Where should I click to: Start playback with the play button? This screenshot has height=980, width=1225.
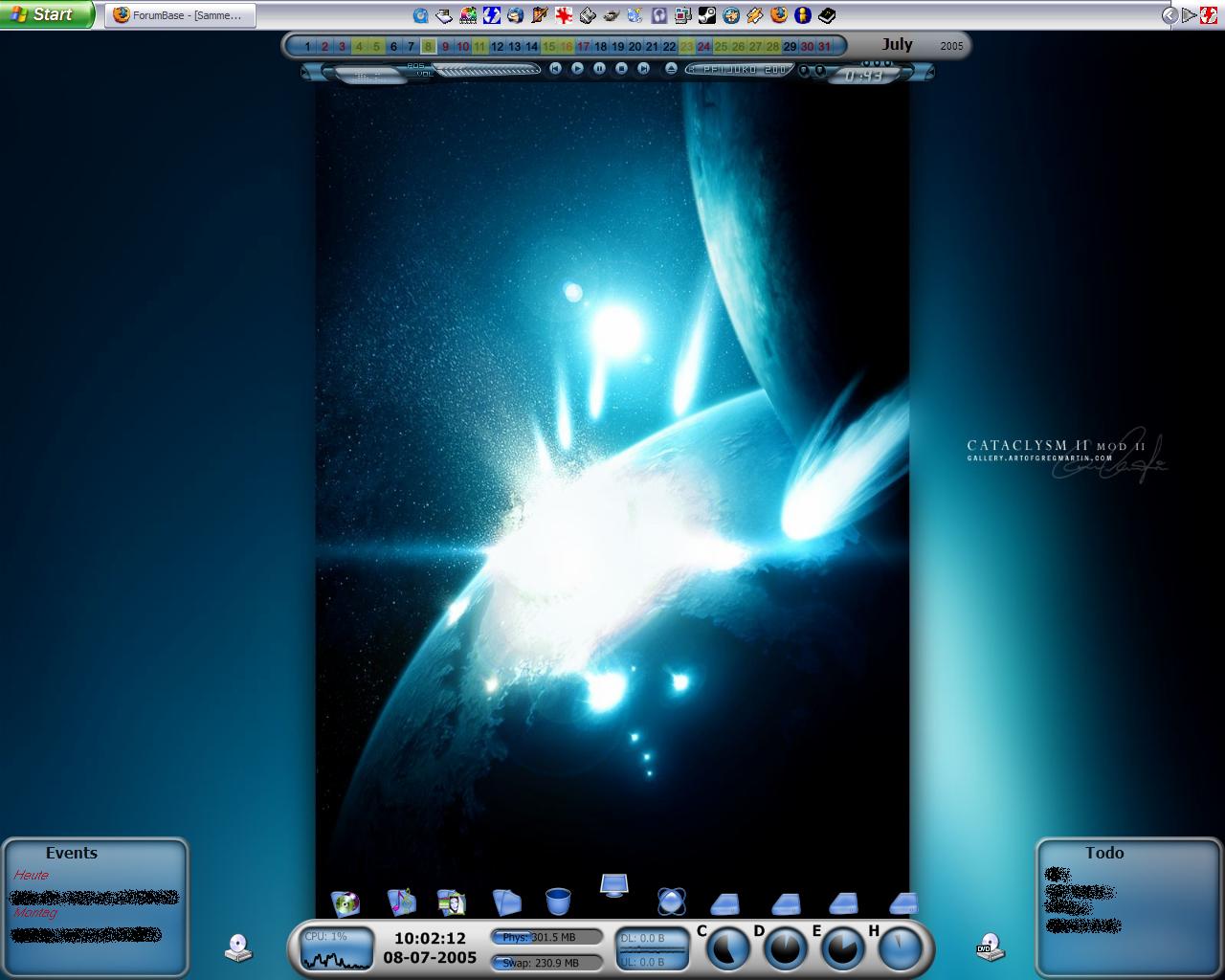(x=577, y=69)
